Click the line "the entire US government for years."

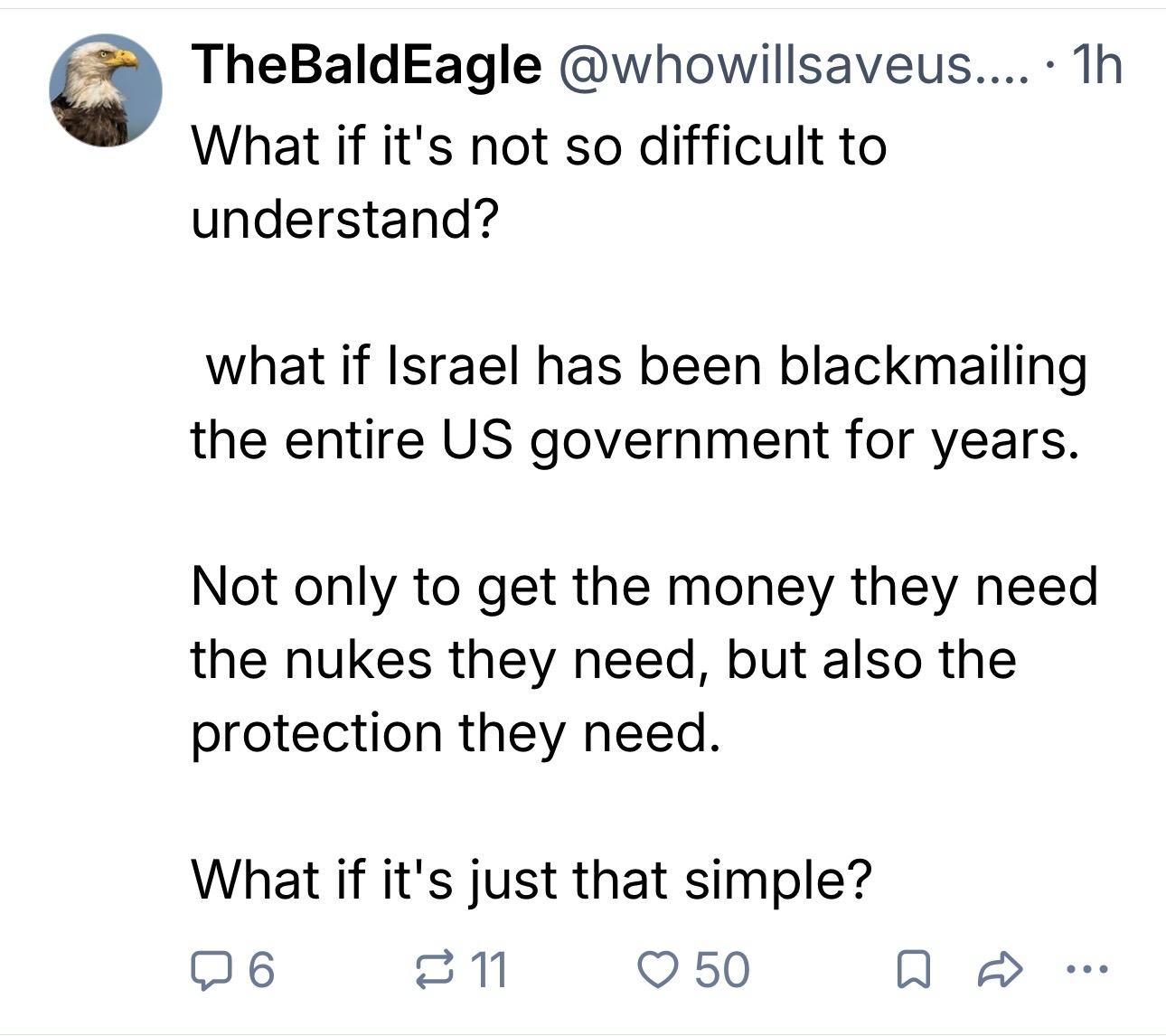click(635, 440)
